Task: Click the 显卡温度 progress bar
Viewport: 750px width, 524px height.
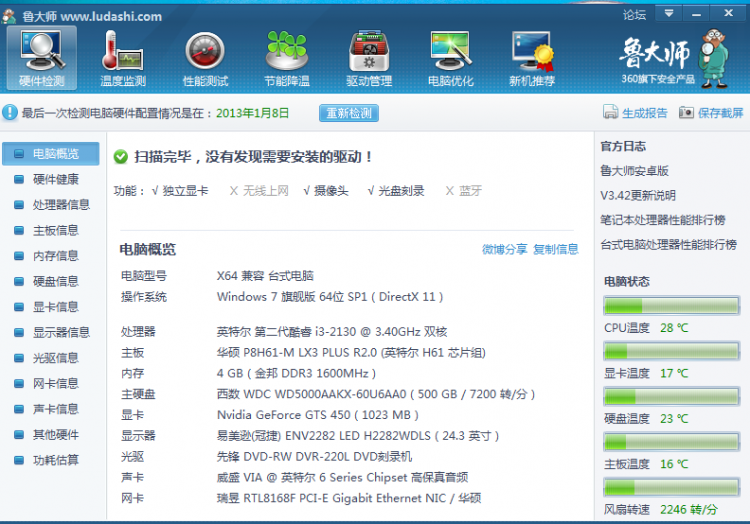Action: [x=672, y=351]
